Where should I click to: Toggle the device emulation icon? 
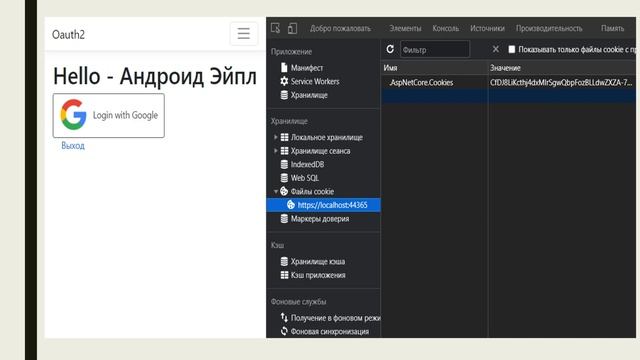292,28
